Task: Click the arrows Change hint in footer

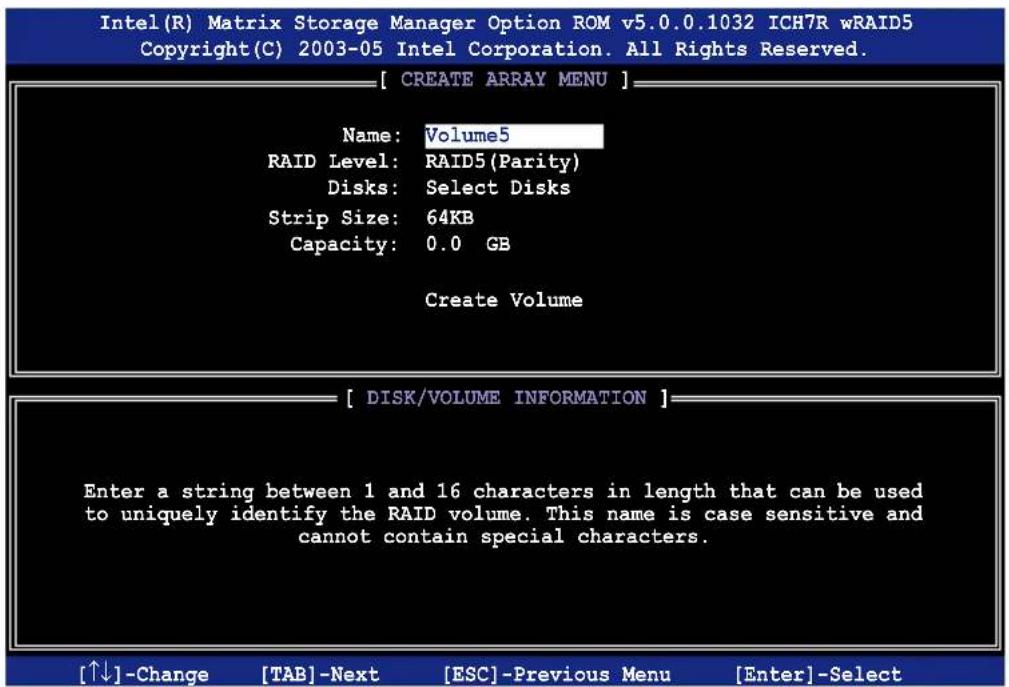Action: click(143, 673)
